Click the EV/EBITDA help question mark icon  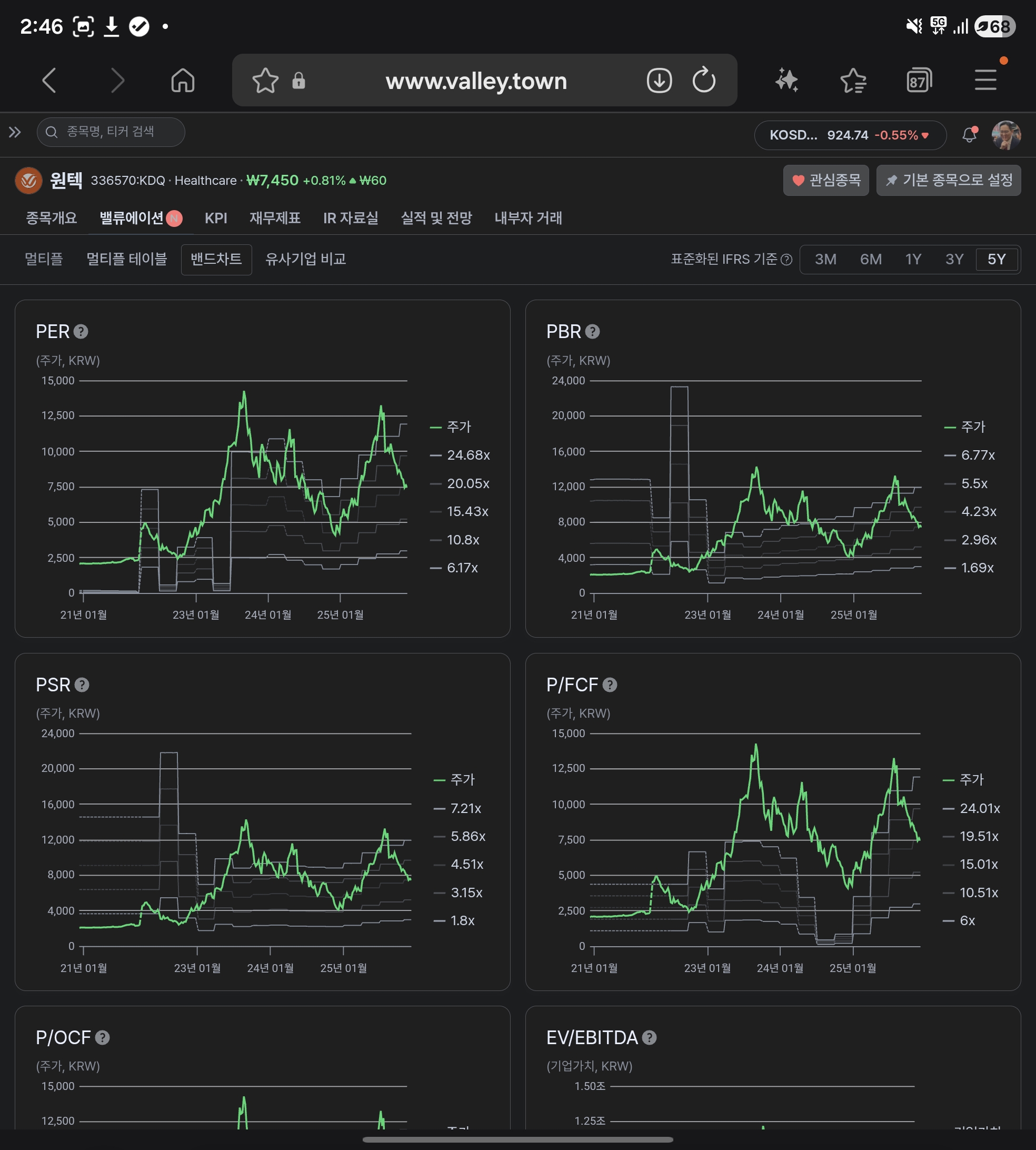point(649,1037)
